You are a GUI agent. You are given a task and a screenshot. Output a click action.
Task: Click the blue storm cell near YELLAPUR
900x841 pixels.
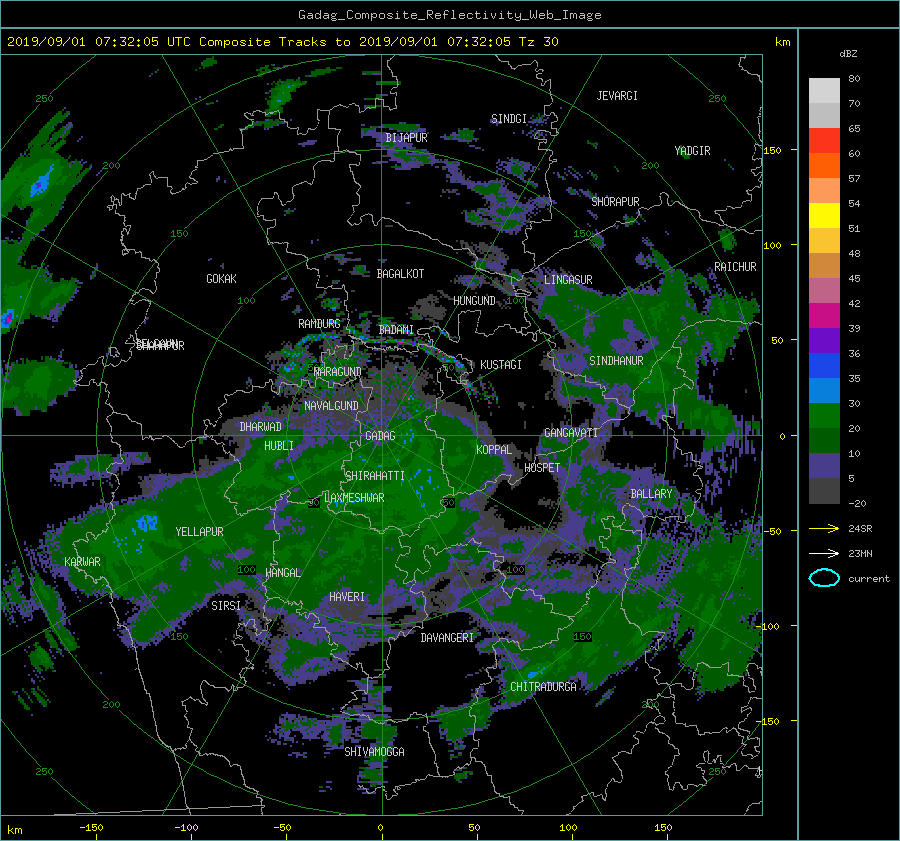click(146, 523)
